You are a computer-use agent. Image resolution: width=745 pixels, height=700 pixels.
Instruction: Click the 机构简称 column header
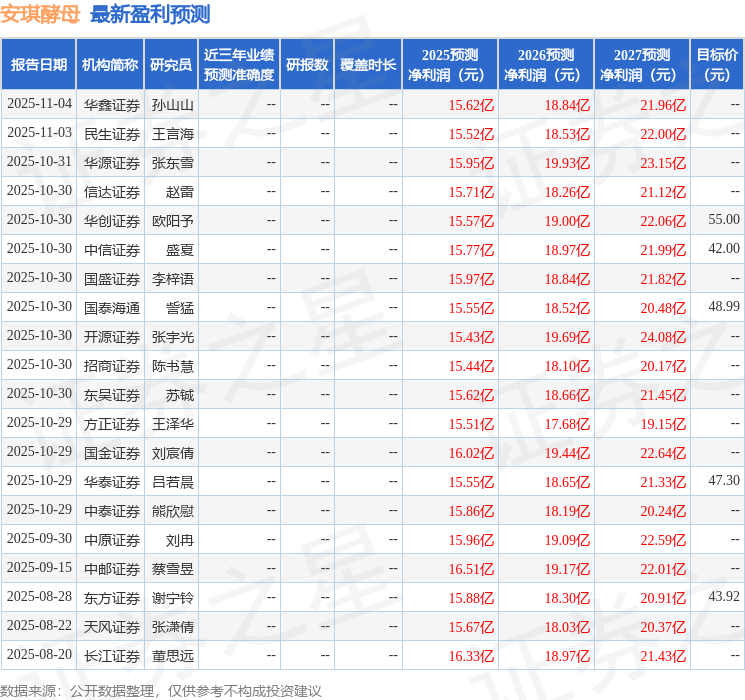pyautogui.click(x=110, y=65)
